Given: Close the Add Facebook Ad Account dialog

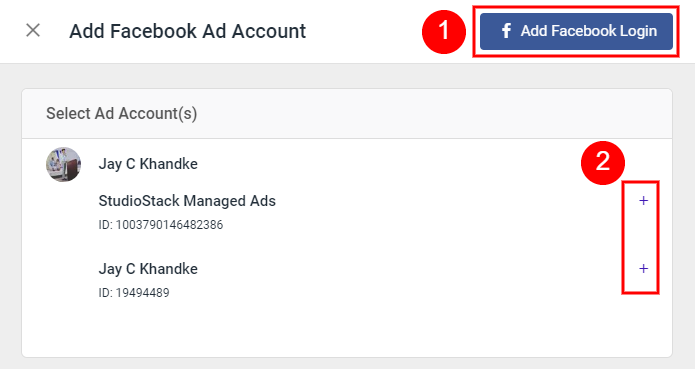Looking at the screenshot, I should tap(33, 31).
